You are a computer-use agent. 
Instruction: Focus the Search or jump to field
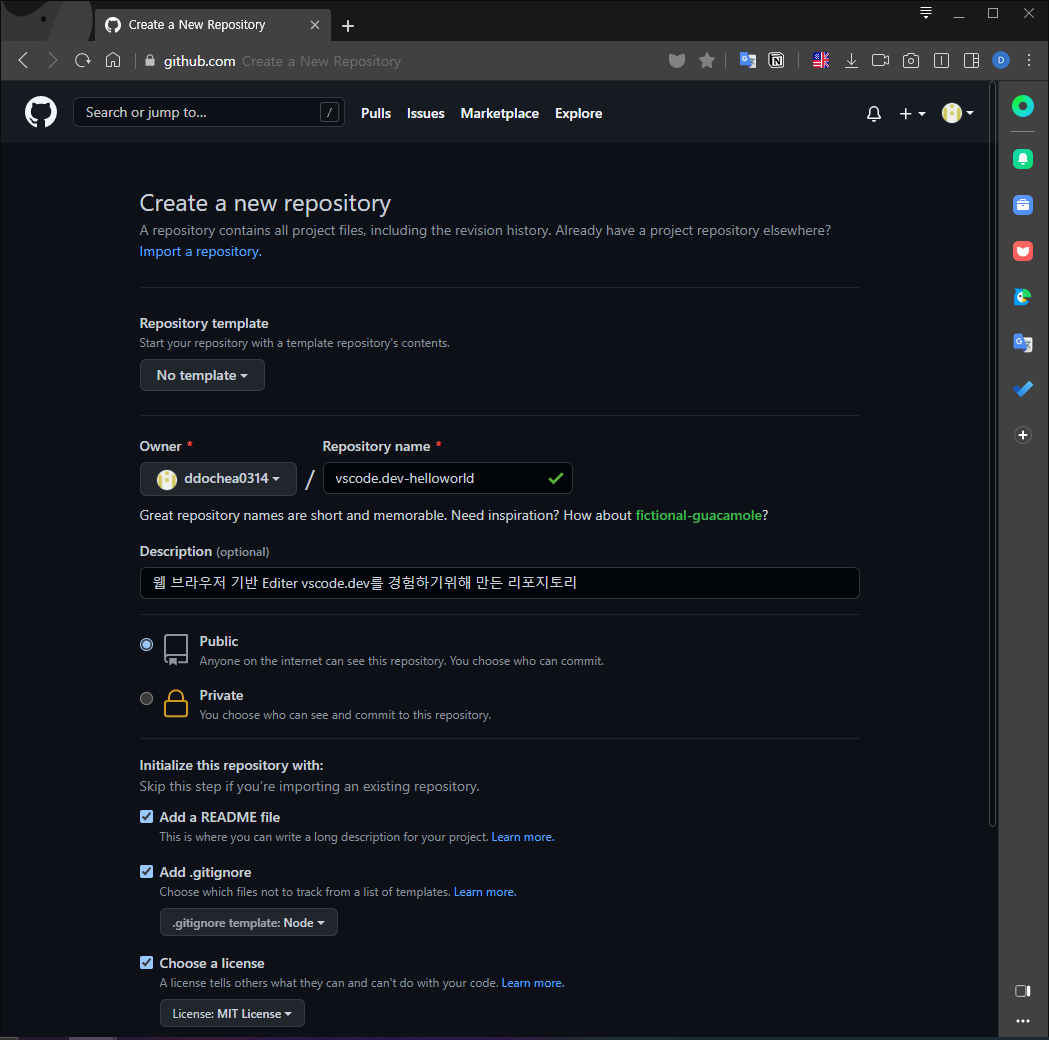coord(209,112)
